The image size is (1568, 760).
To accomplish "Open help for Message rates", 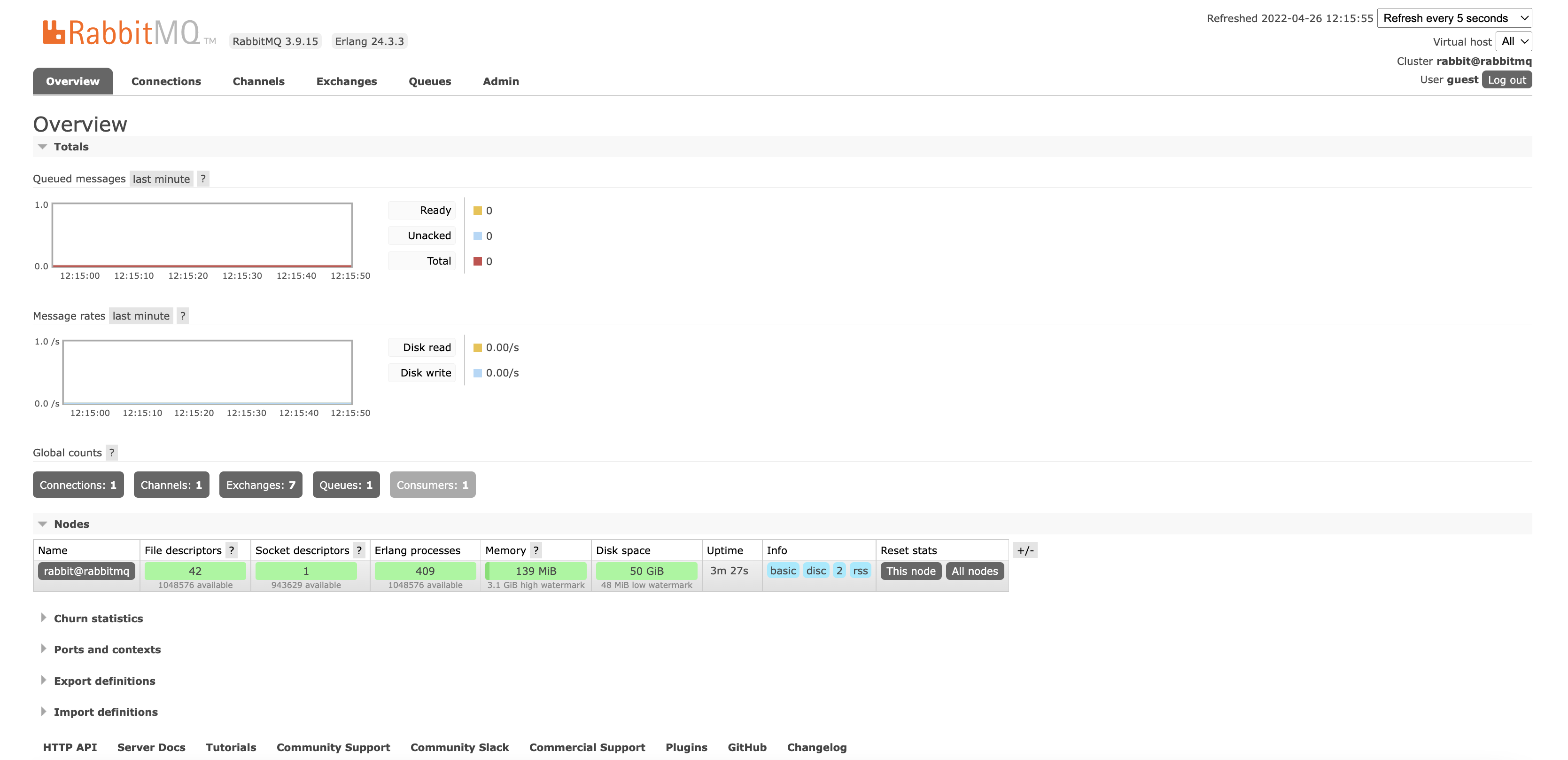I will [x=183, y=316].
